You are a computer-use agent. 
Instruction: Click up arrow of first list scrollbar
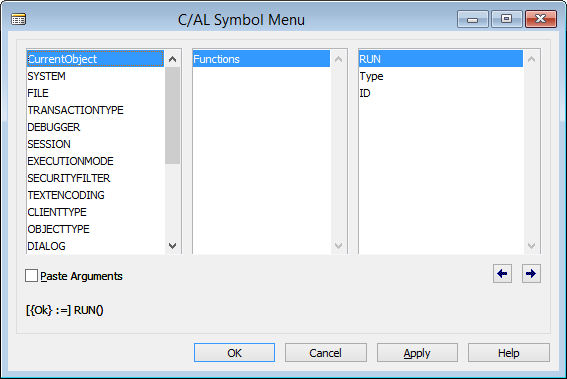172,59
